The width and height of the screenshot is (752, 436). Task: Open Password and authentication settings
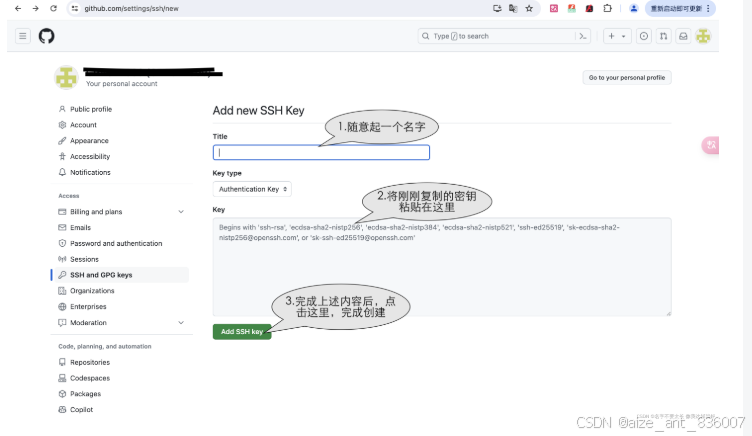click(x=116, y=243)
